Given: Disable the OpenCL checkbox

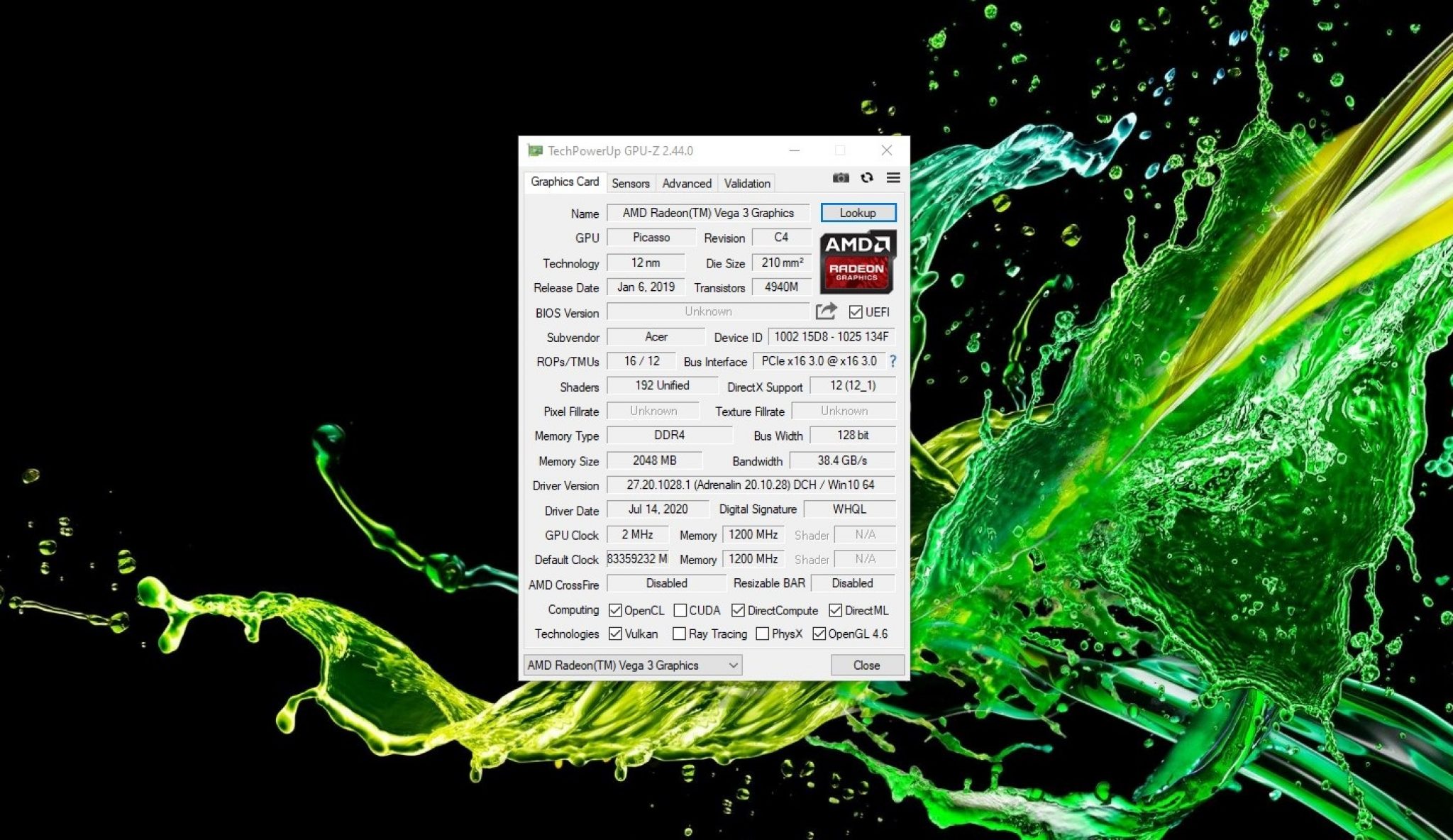Looking at the screenshot, I should 615,609.
